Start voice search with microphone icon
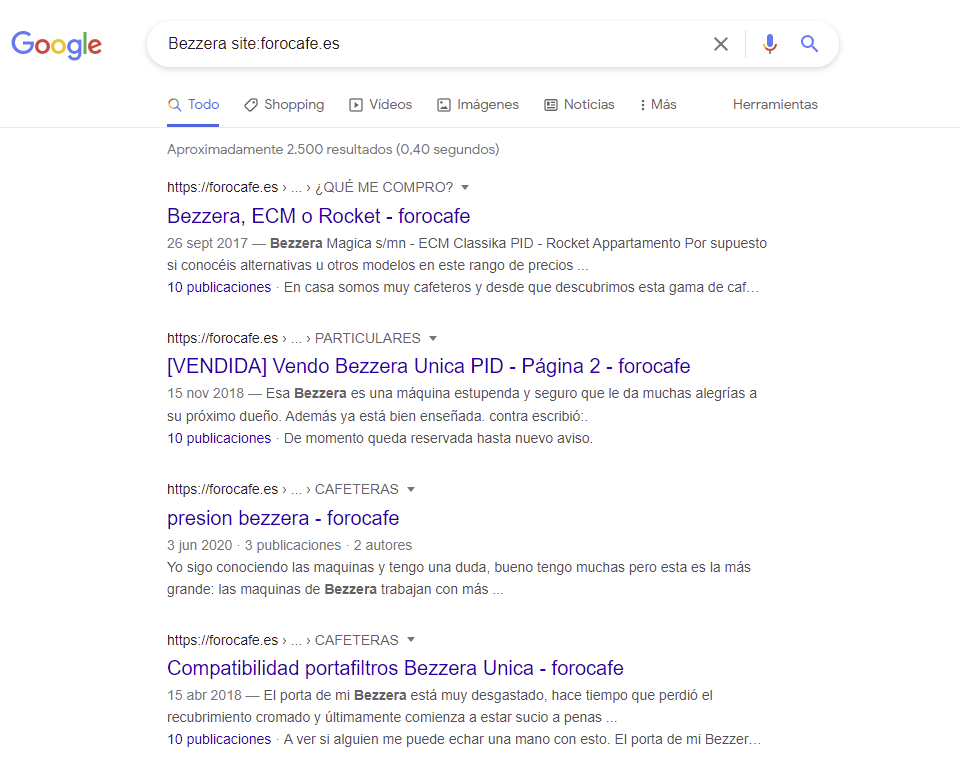 coord(770,44)
